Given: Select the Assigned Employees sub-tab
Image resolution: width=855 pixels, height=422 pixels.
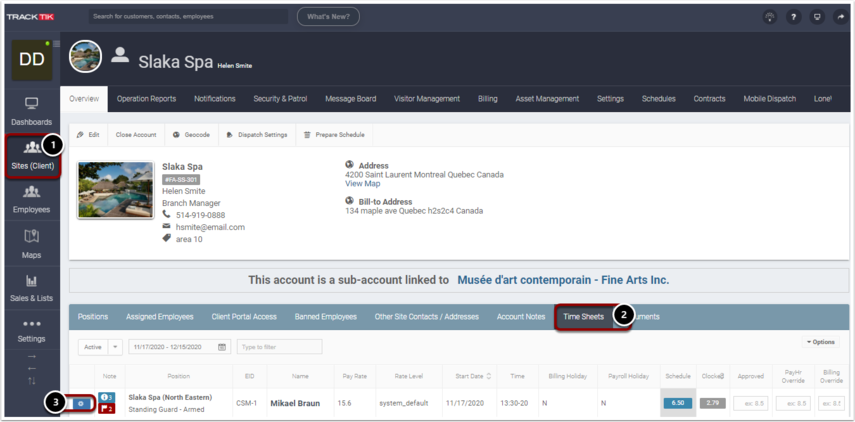Looking at the screenshot, I should (x=160, y=317).
